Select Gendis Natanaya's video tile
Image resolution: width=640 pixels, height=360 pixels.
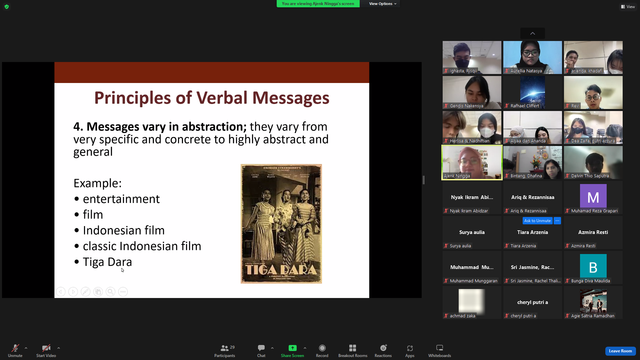(x=472, y=92)
